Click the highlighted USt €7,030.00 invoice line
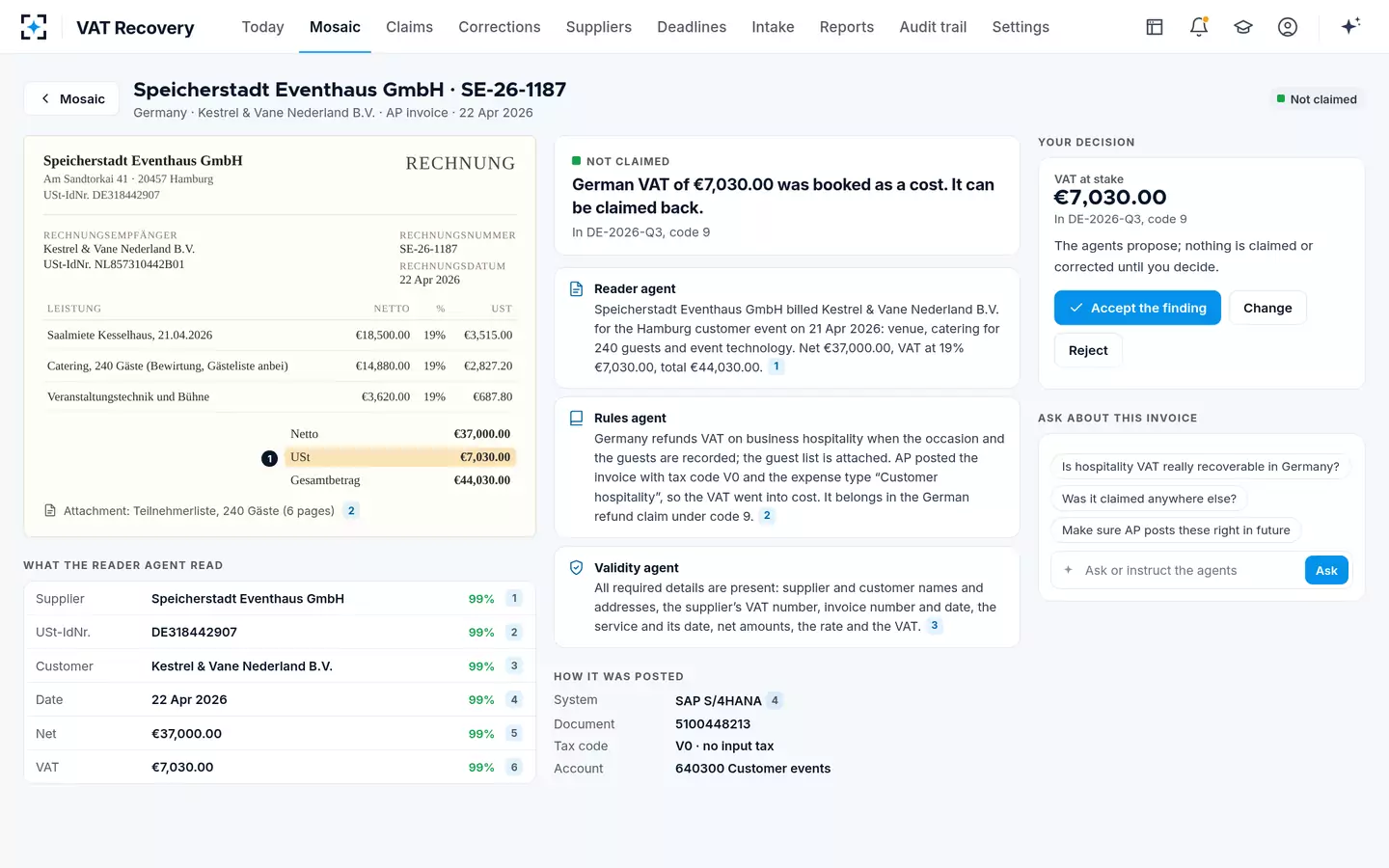 400,457
